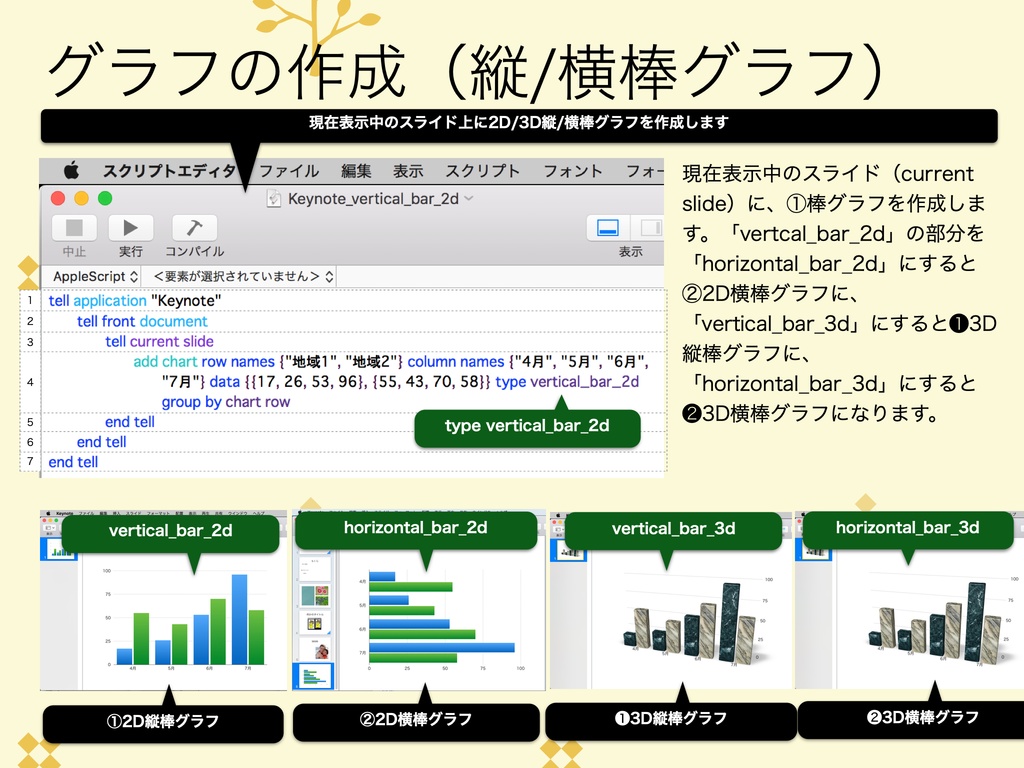Click the document proxy icon beside Keynote_vertical_bar_2d
Viewport: 1024px width, 768px height.
274,199
